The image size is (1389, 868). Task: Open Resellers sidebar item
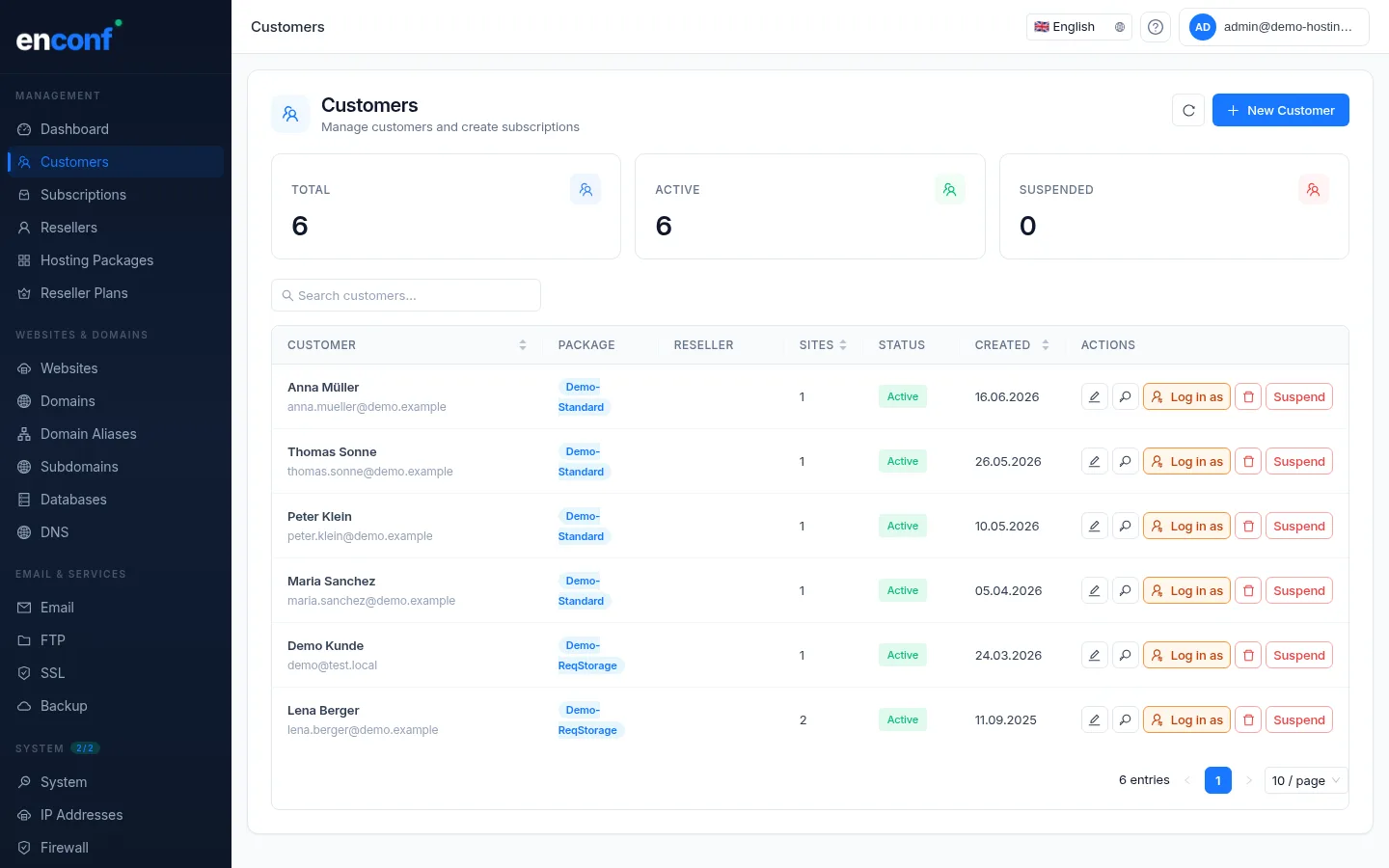pyautogui.click(x=116, y=228)
